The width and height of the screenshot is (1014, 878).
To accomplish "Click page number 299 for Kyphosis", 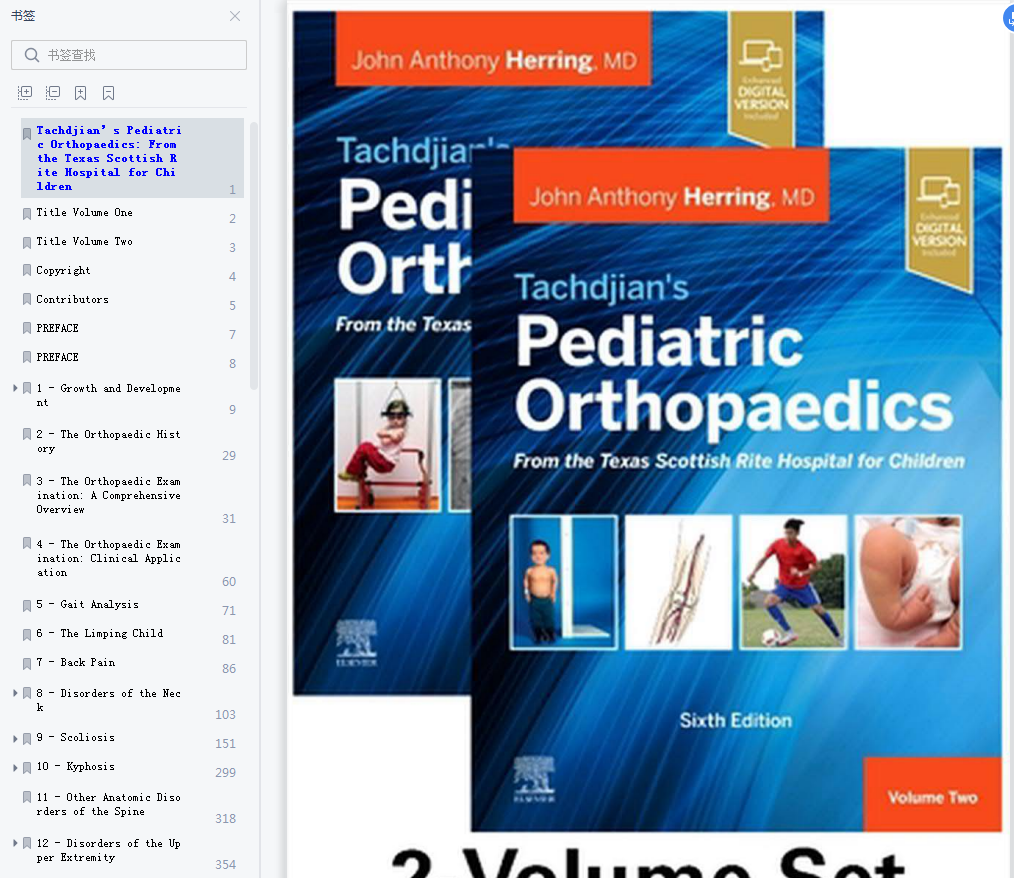I will coord(225,773).
